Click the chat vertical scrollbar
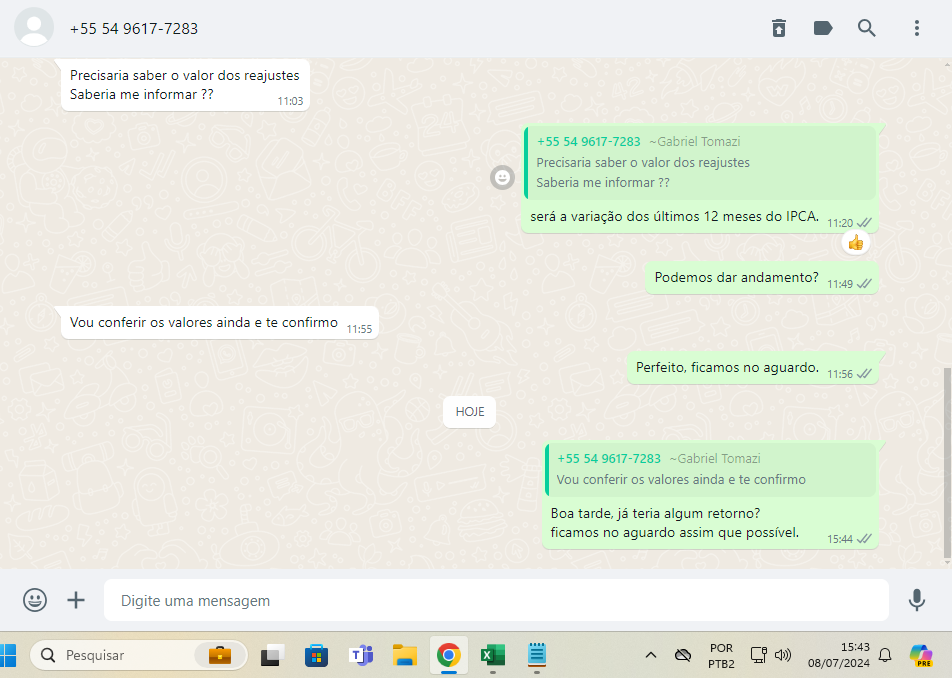The image size is (952, 678). coord(947,460)
